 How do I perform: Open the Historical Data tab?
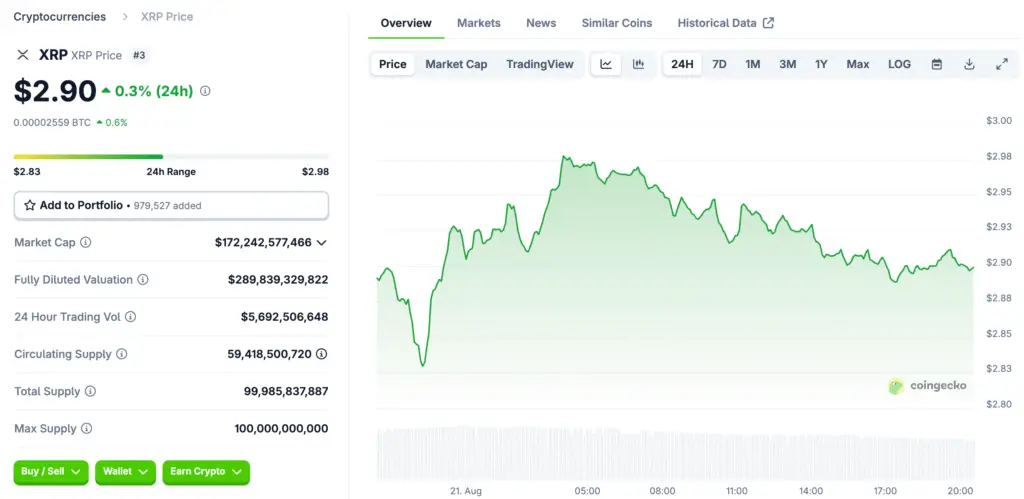tap(725, 23)
